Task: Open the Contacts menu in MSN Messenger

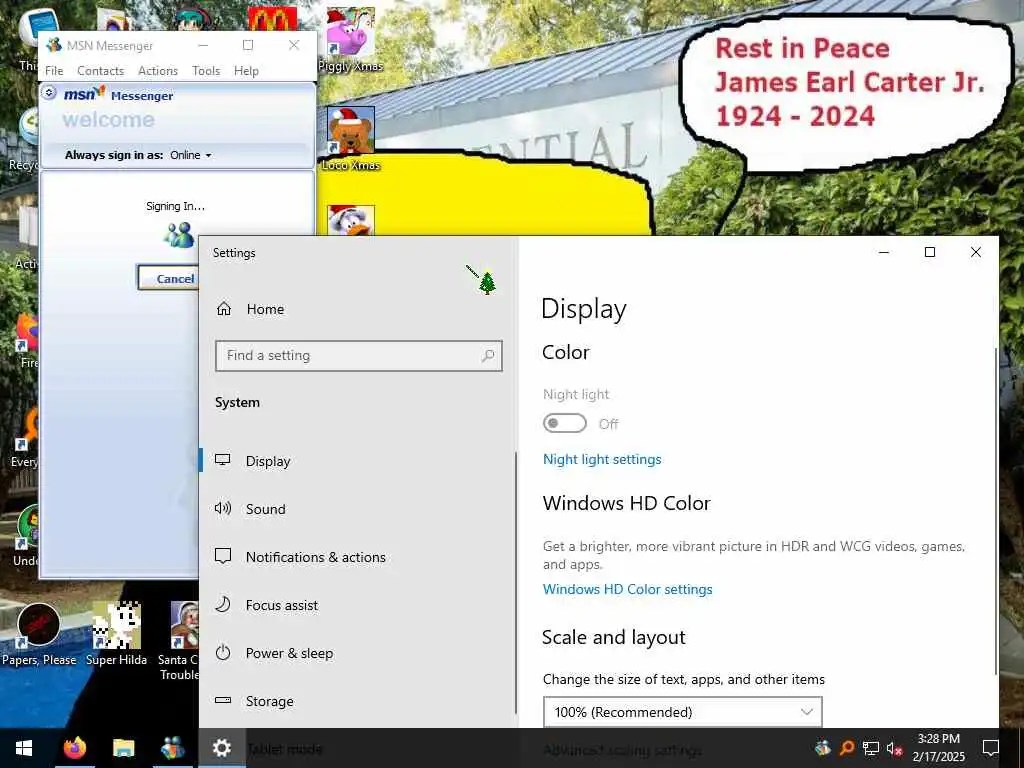Action: click(x=101, y=71)
